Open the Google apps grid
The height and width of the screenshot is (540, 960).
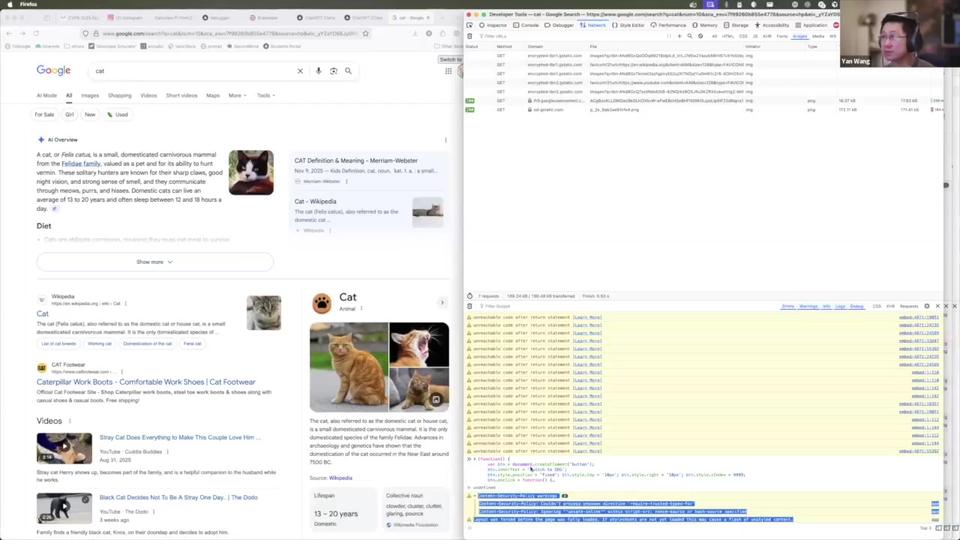(x=448, y=71)
